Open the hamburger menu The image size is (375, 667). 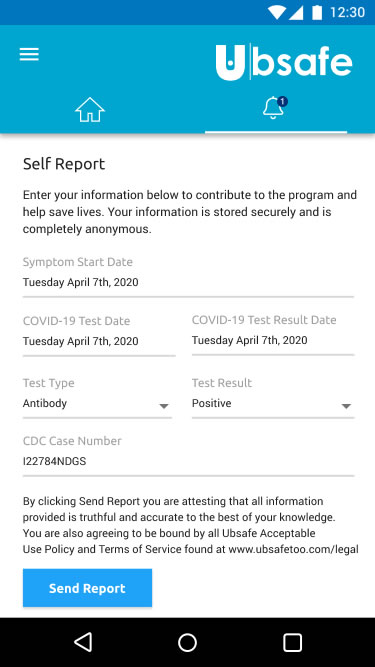click(29, 54)
